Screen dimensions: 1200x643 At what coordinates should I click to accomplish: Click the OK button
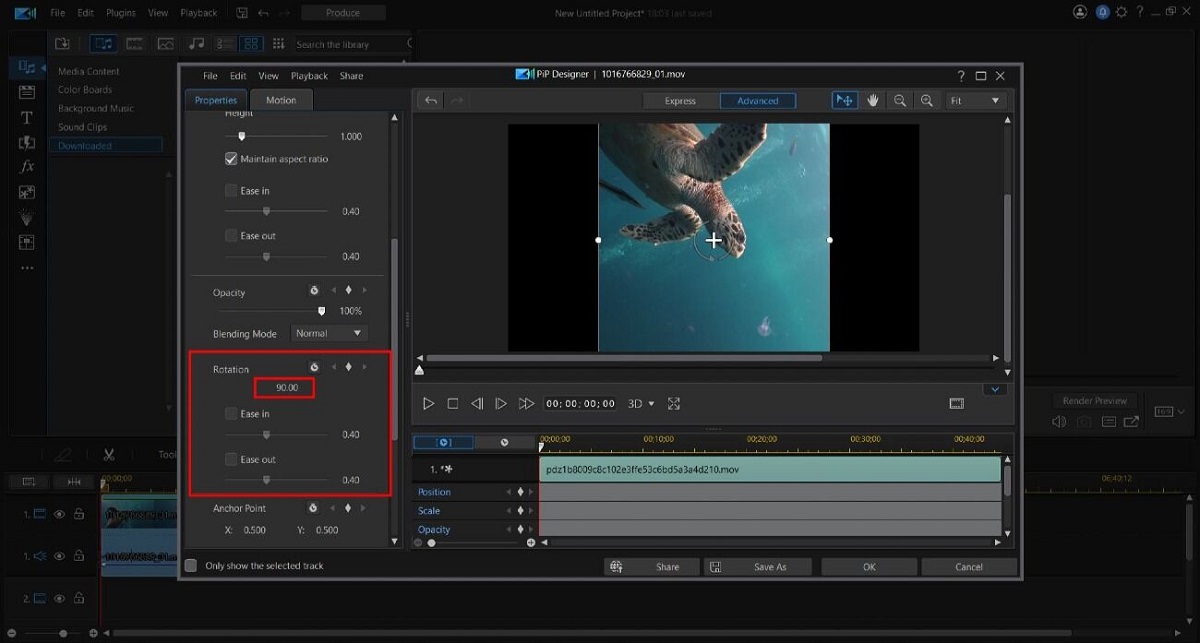869,566
